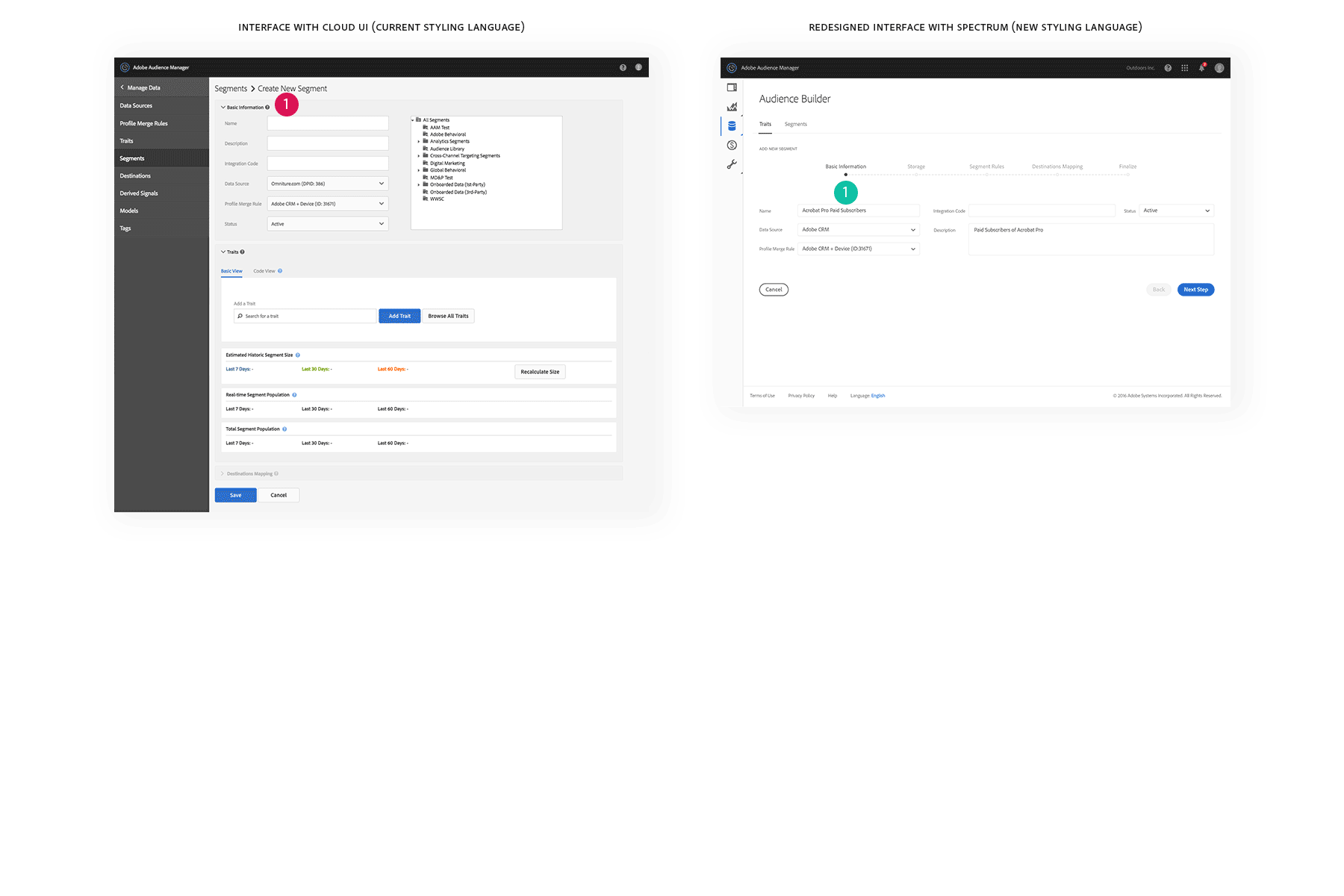
Task: Collapse the Traits section chevron
Action: [223, 252]
